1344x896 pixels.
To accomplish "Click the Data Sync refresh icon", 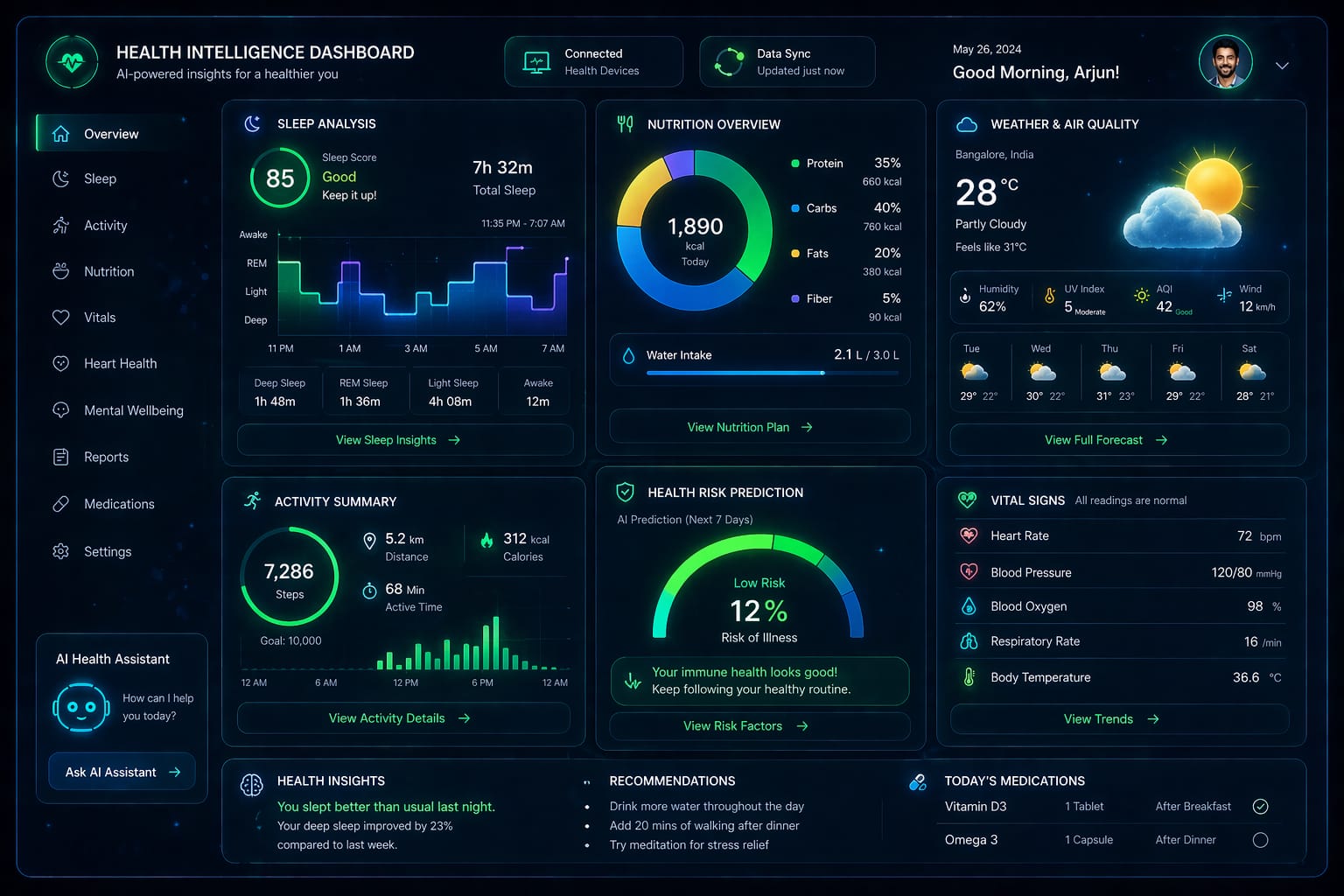I will pyautogui.click(x=729, y=62).
